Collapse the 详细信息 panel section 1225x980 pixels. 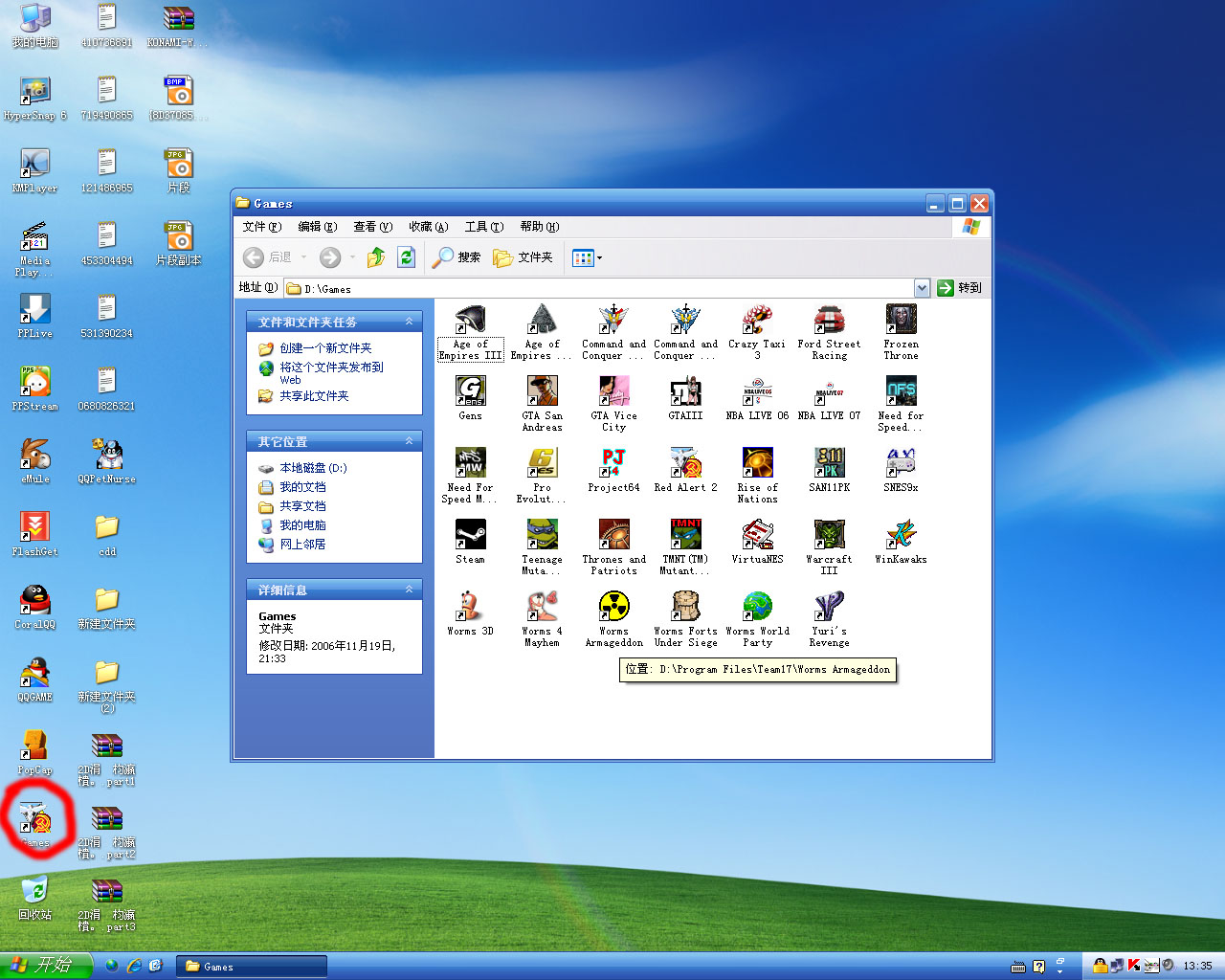coord(409,590)
